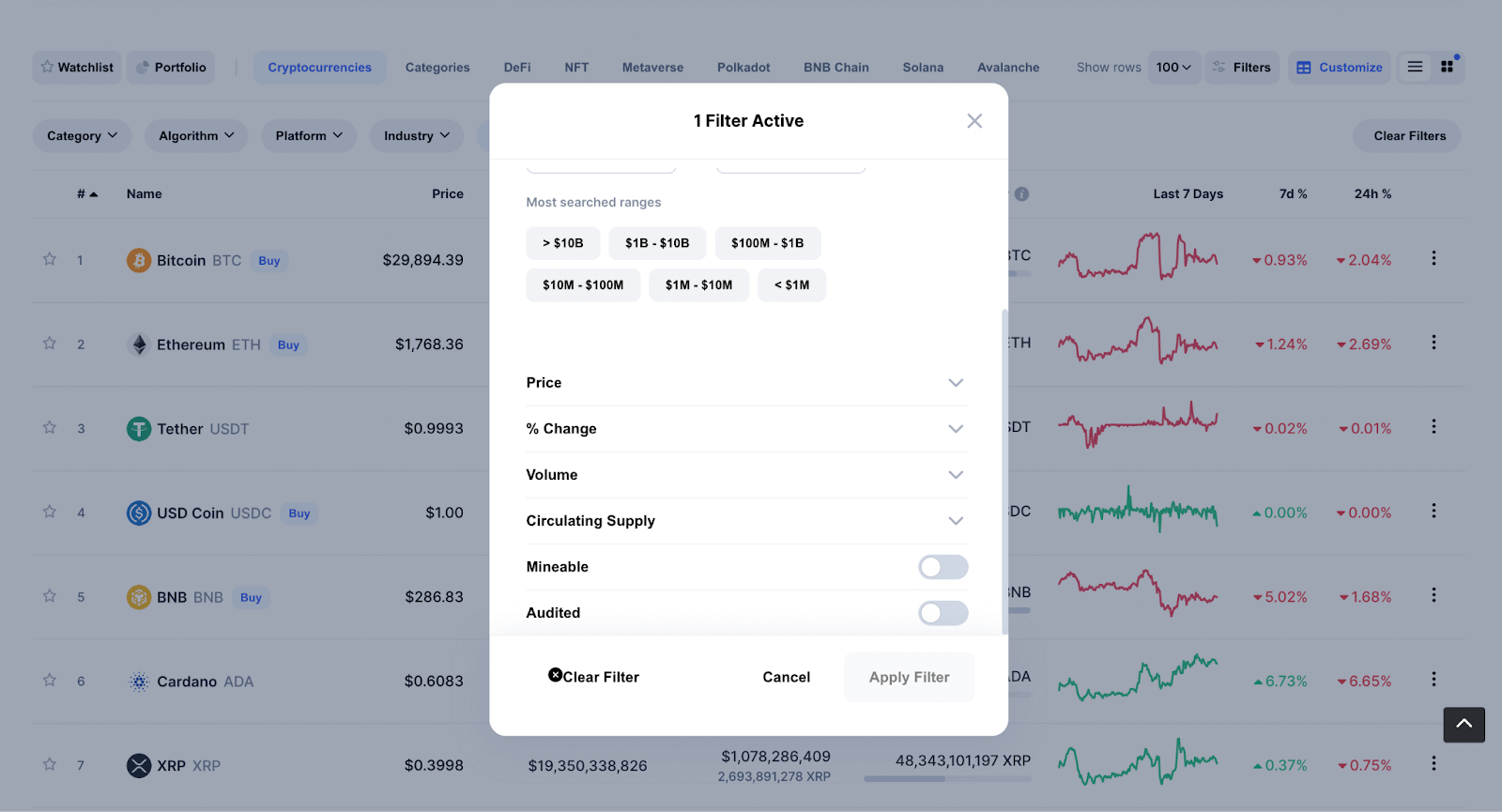Screen dimensions: 1502x812
Task: Click Clear Filter in the dialog
Action: click(x=593, y=677)
